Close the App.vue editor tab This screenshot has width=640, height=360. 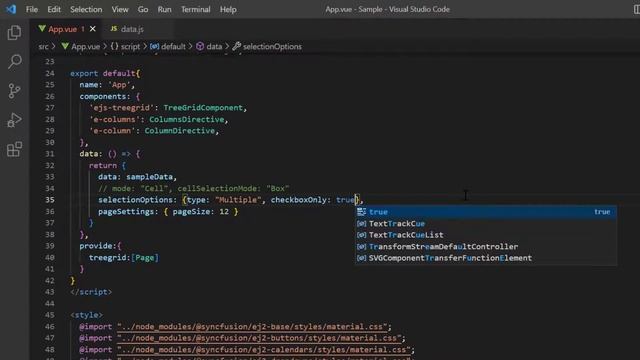(x=93, y=29)
